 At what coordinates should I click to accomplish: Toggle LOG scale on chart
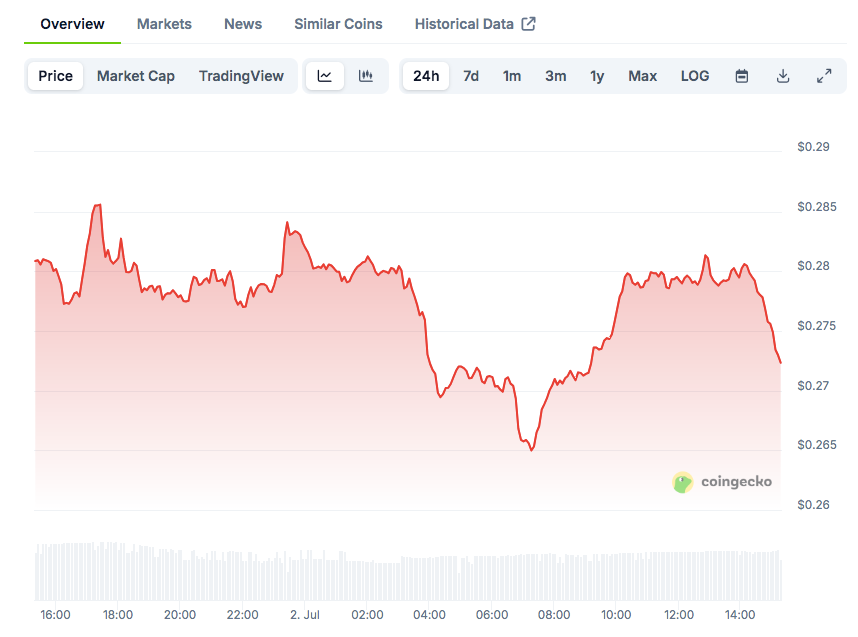[x=695, y=76]
